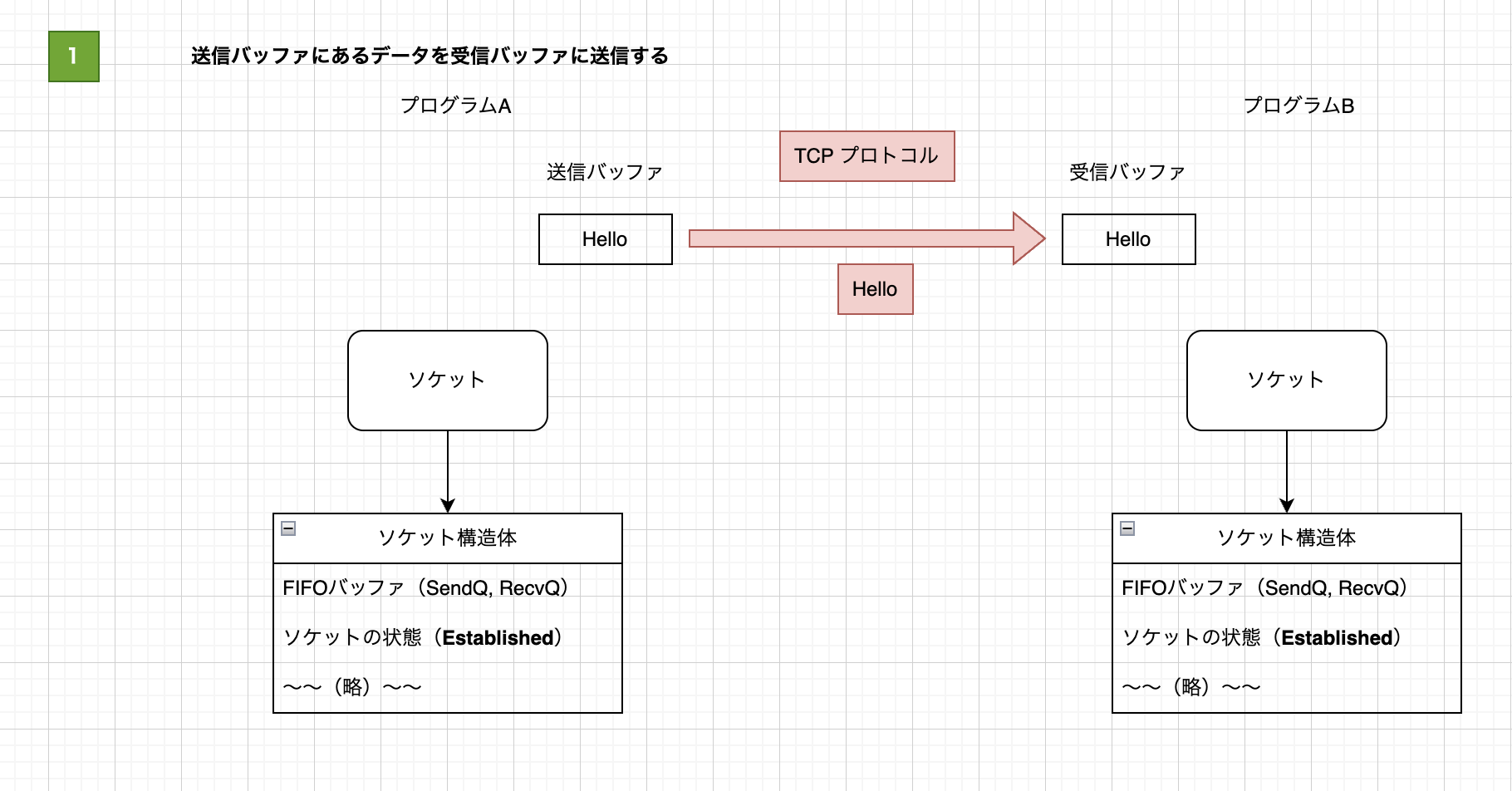
Task: Select the 送信バッファ Hello box
Action: [x=605, y=239]
